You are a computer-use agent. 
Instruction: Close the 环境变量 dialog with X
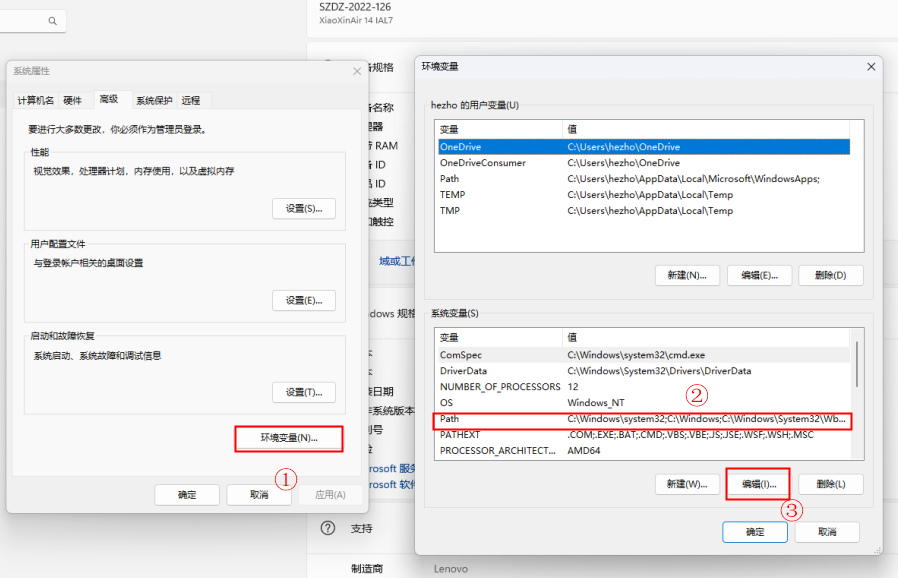coord(871,66)
